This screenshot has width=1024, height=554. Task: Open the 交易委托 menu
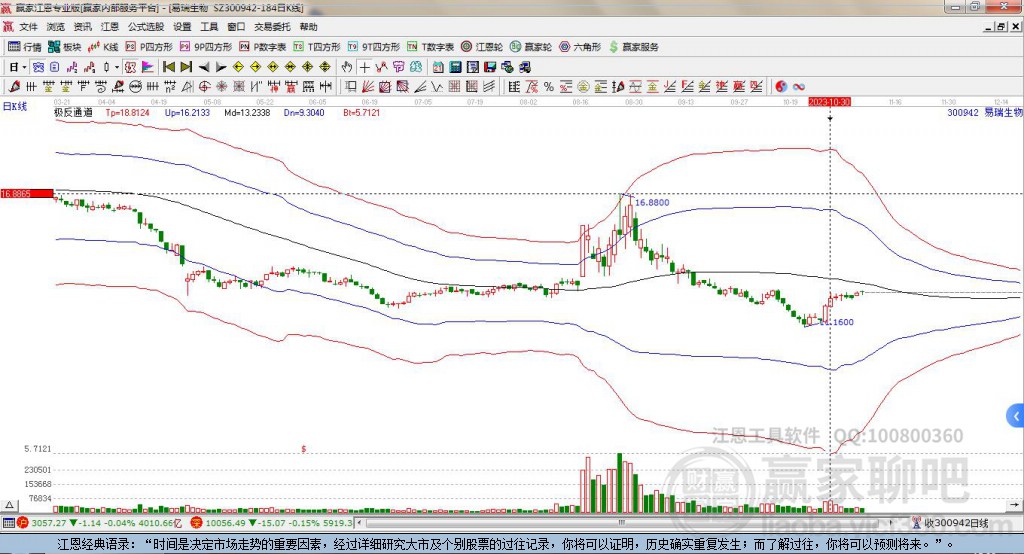pyautogui.click(x=272, y=27)
